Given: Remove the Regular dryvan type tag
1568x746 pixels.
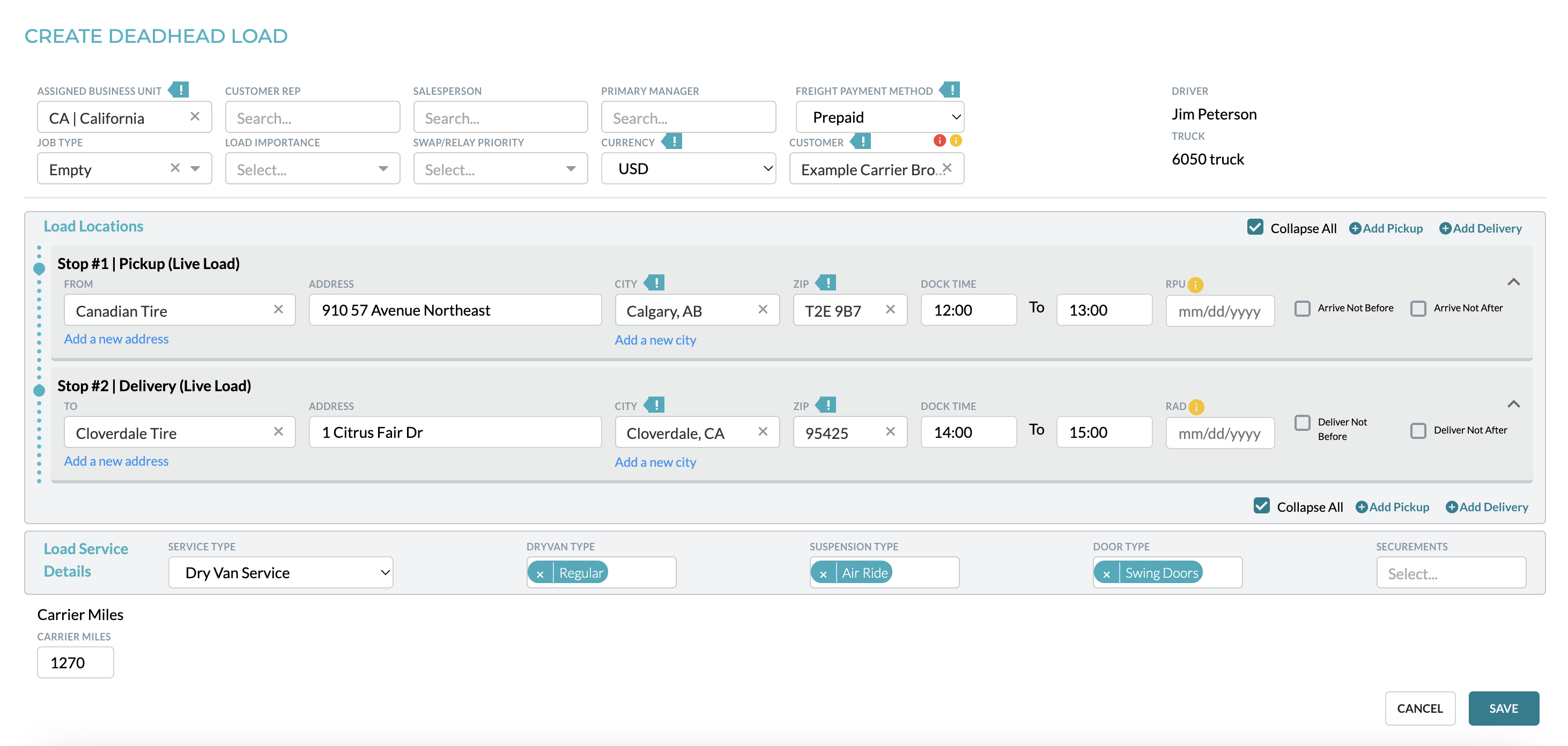Looking at the screenshot, I should pyautogui.click(x=540, y=573).
